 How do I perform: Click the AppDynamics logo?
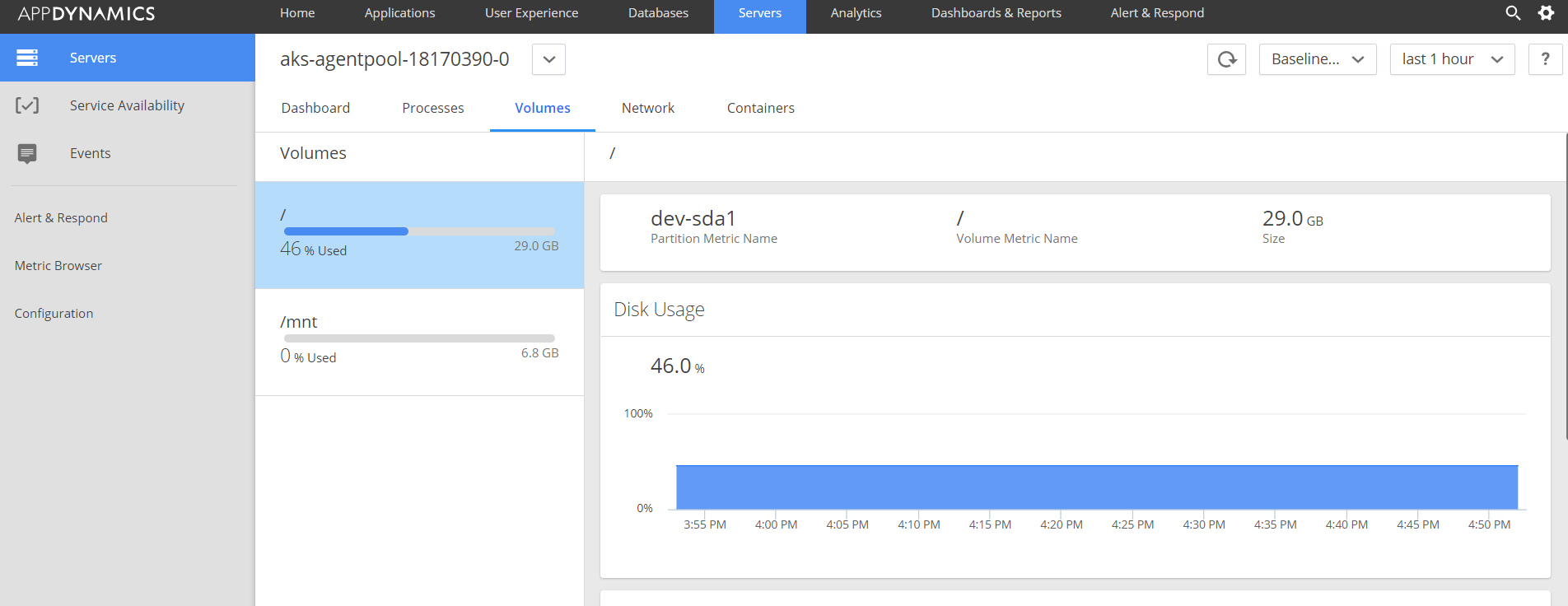(86, 14)
